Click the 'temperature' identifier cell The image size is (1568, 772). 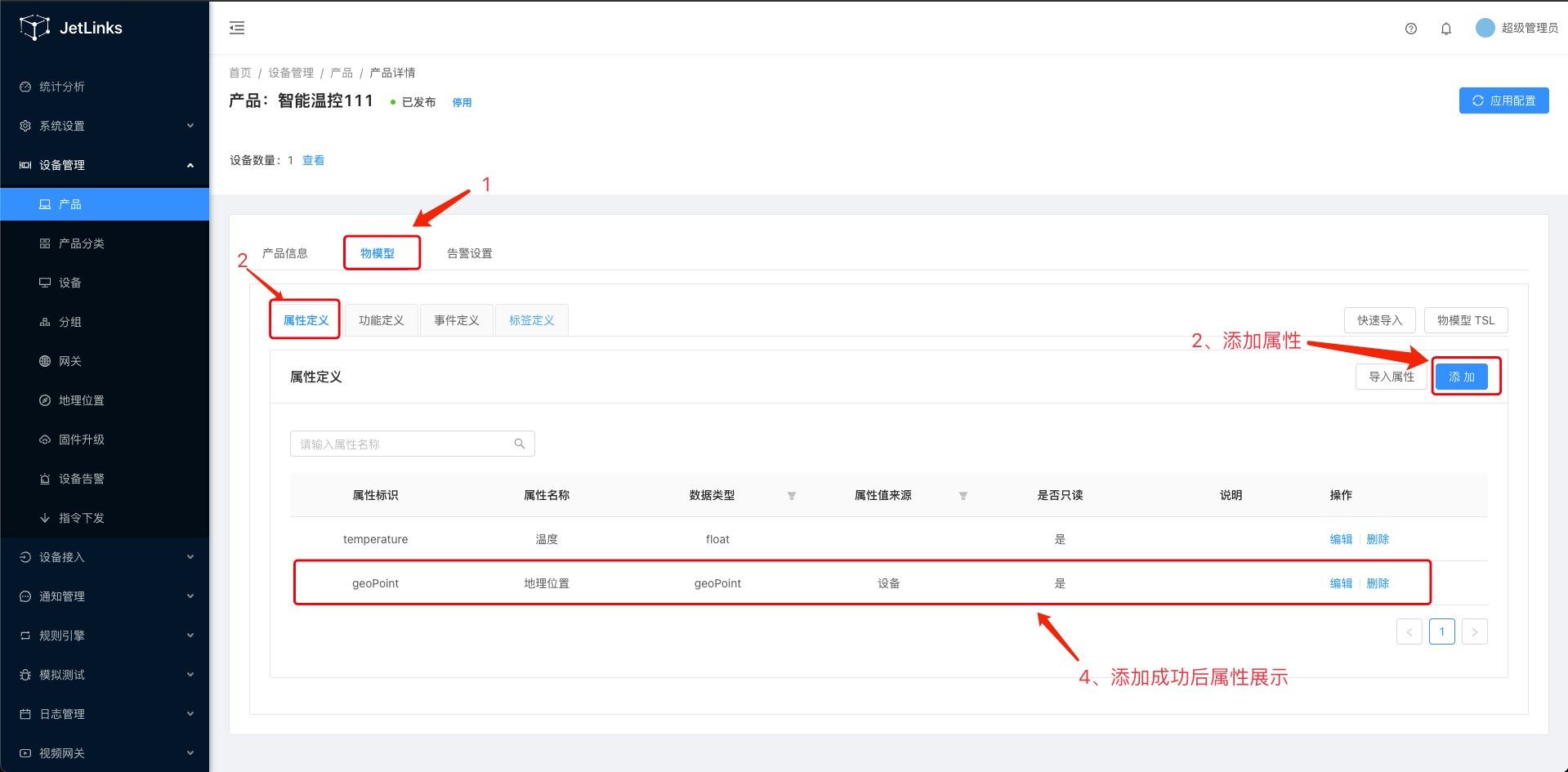click(375, 539)
